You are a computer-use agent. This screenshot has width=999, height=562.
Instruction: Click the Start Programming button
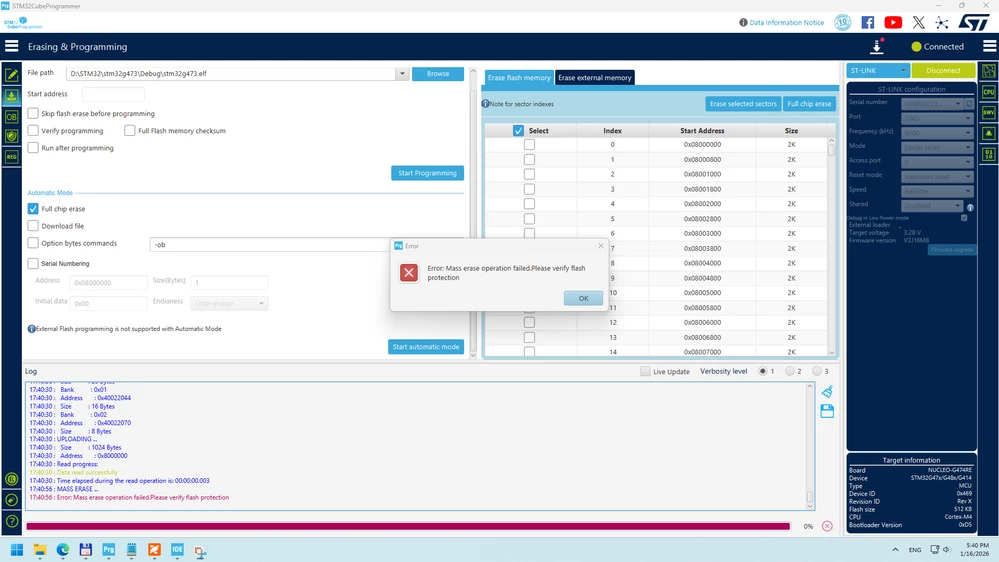pos(427,173)
